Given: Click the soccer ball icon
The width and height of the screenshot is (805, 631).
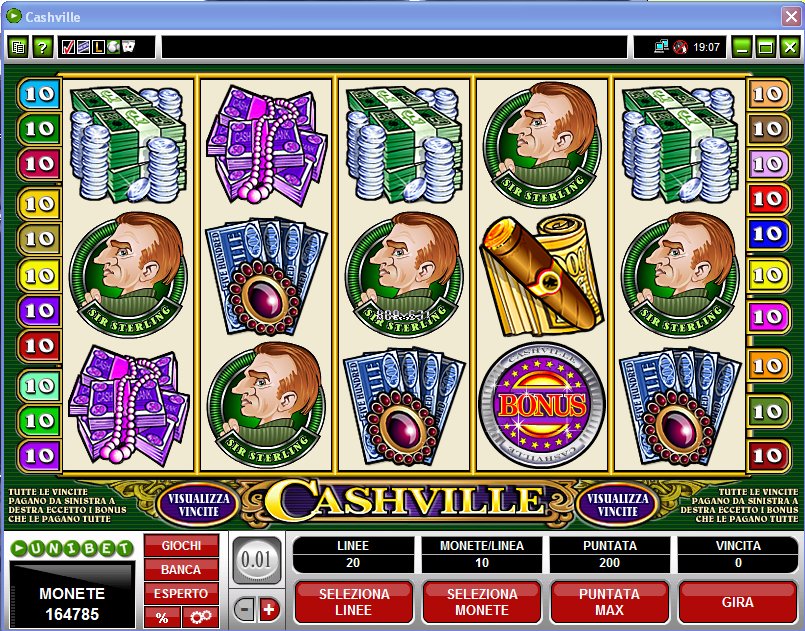Looking at the screenshot, I should tap(113, 48).
